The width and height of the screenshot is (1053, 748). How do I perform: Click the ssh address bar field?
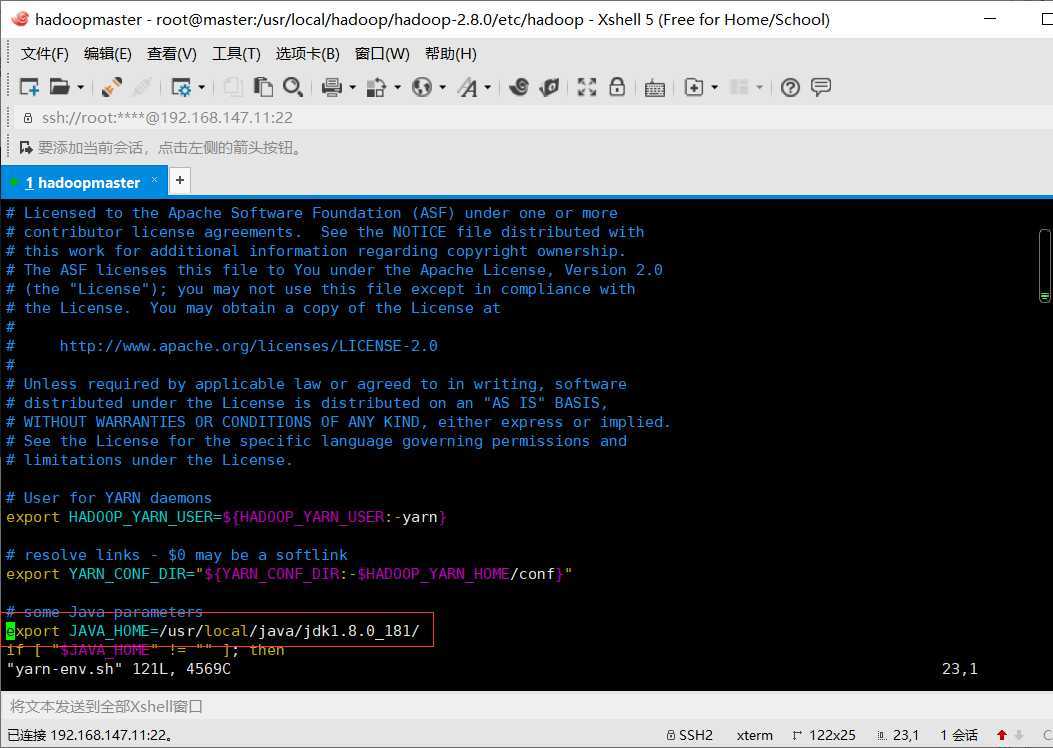click(531, 118)
